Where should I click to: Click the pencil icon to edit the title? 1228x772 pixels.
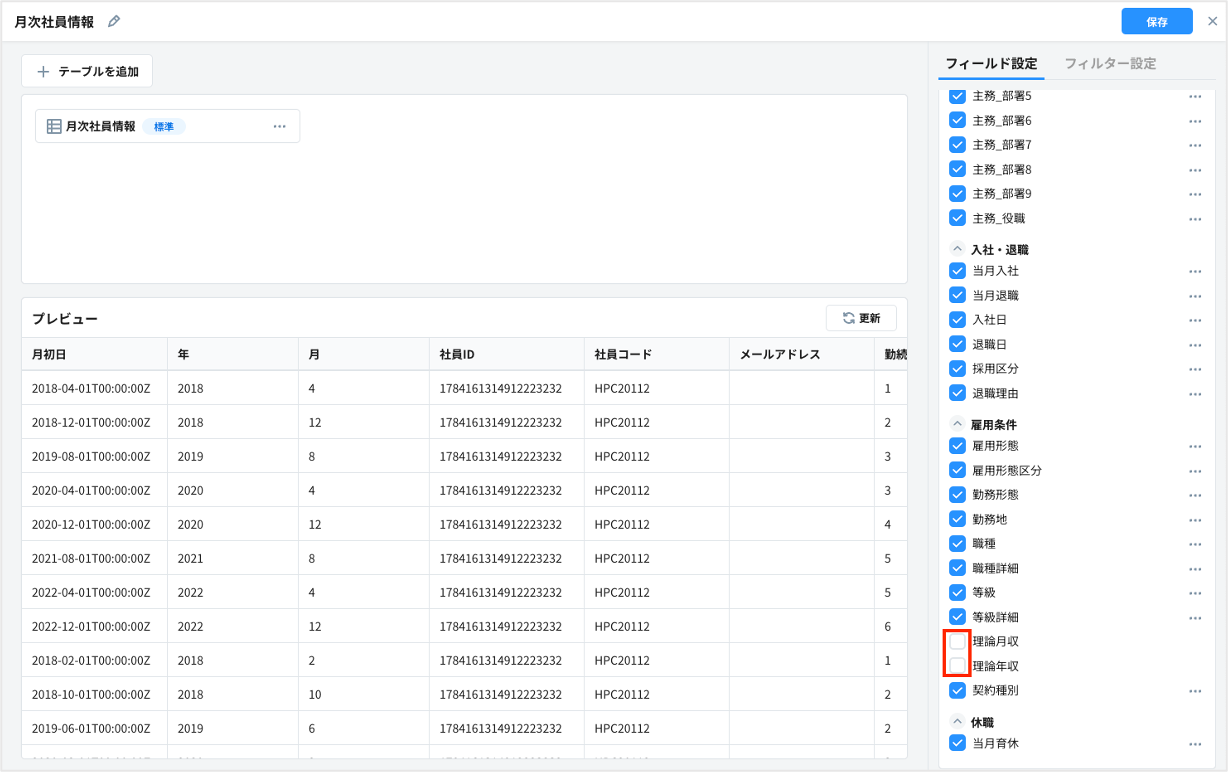pyautogui.click(x=114, y=22)
